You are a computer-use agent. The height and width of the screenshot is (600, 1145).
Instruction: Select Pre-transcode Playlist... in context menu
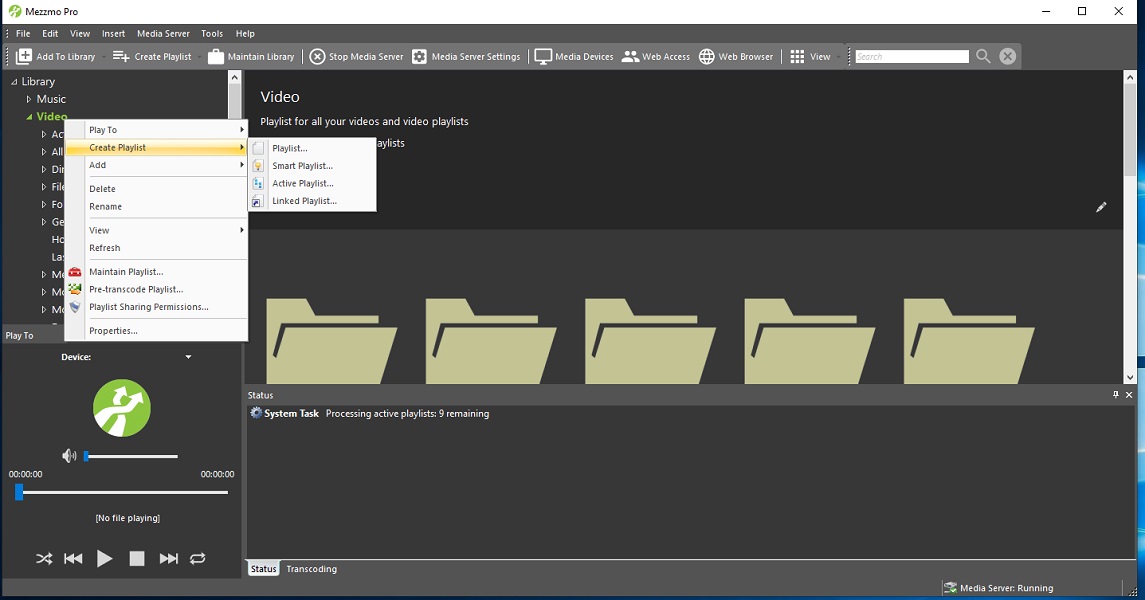point(156,289)
